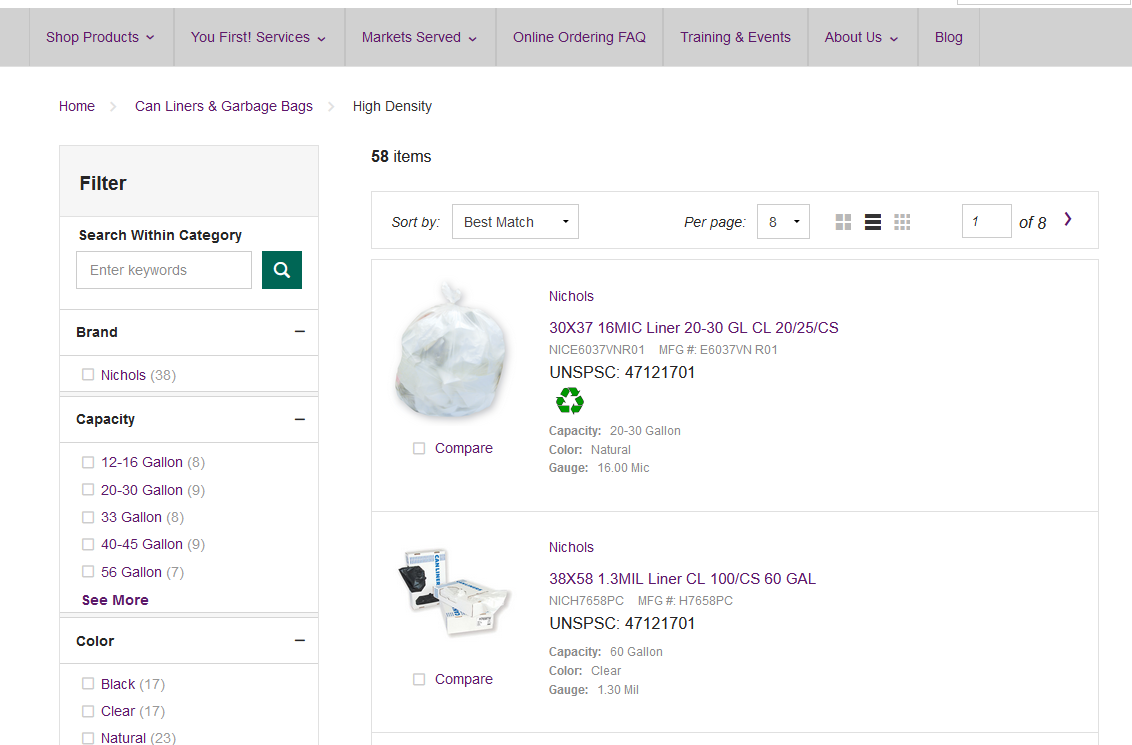The height and width of the screenshot is (745, 1132).
Task: Click Nichols brand above 38X58 liner
Action: pyautogui.click(x=571, y=547)
